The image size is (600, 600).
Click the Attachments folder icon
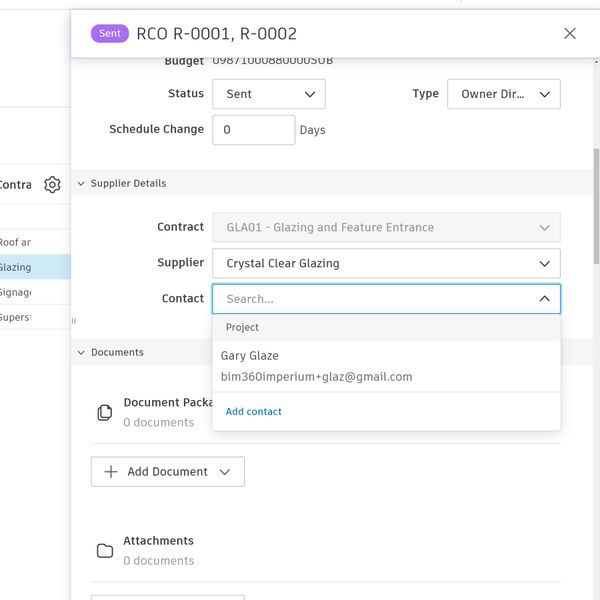pyautogui.click(x=104, y=550)
